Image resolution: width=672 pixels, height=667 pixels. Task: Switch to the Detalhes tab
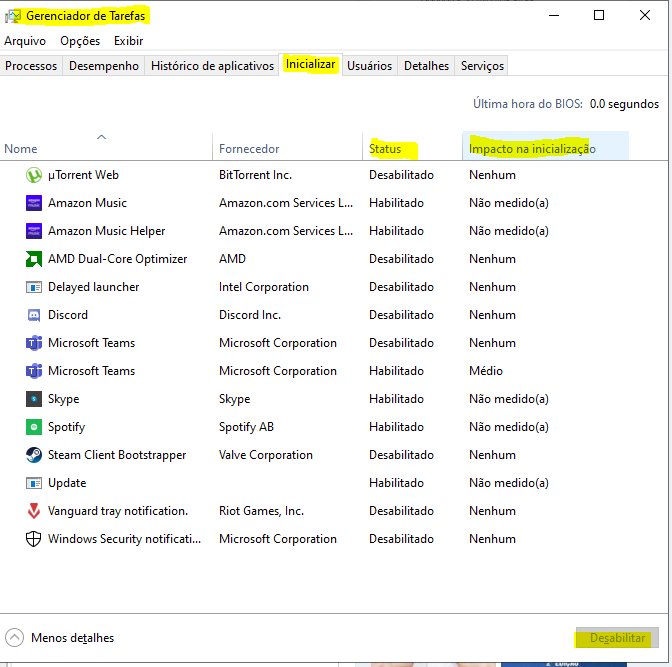click(426, 66)
